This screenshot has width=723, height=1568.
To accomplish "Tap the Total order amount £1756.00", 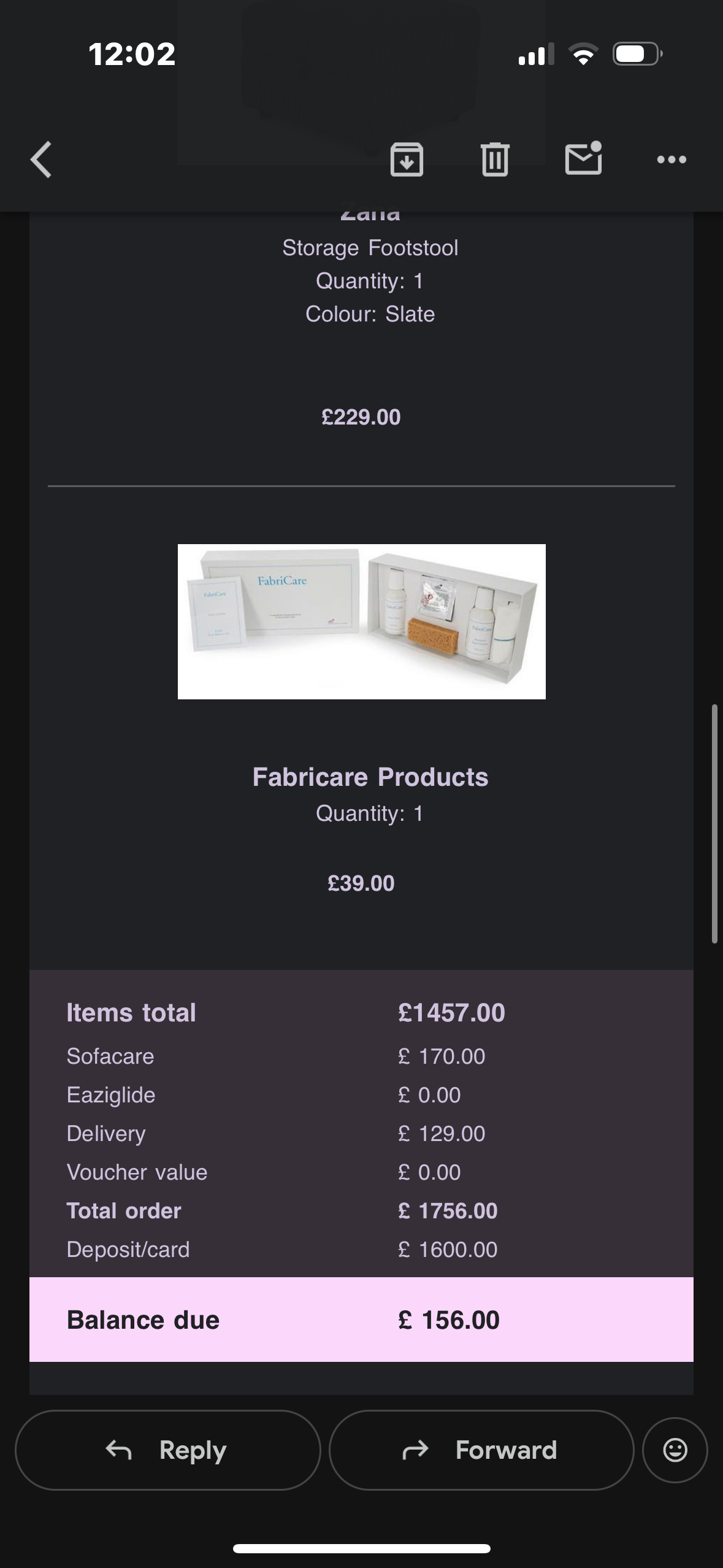I will (x=448, y=1211).
